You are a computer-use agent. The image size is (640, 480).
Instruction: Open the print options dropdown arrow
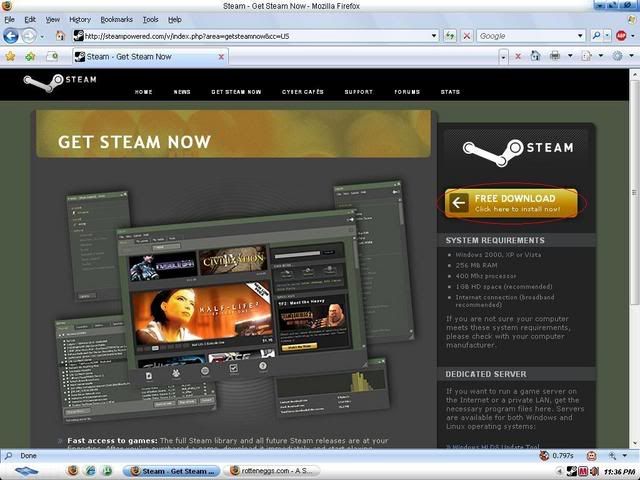(x=568, y=56)
